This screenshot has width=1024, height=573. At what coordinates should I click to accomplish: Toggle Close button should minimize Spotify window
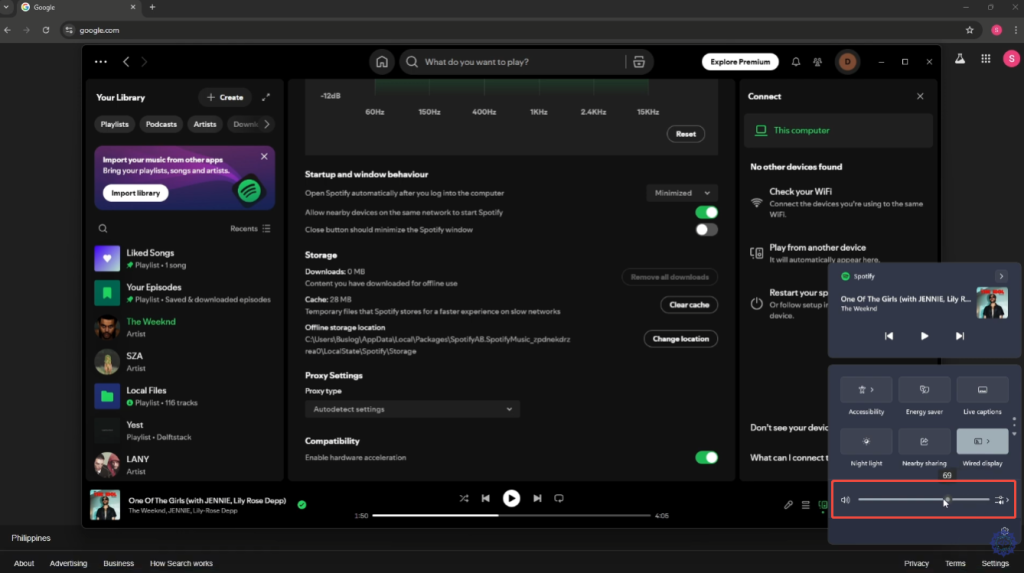(x=706, y=230)
